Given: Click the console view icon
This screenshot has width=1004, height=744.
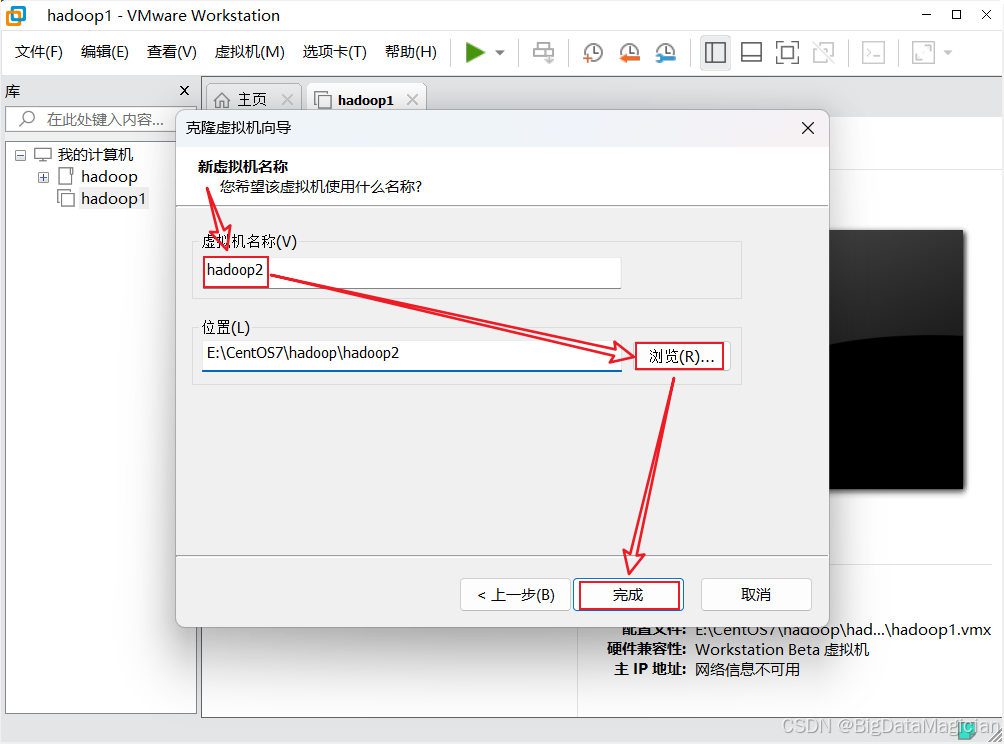Looking at the screenshot, I should coord(873,53).
